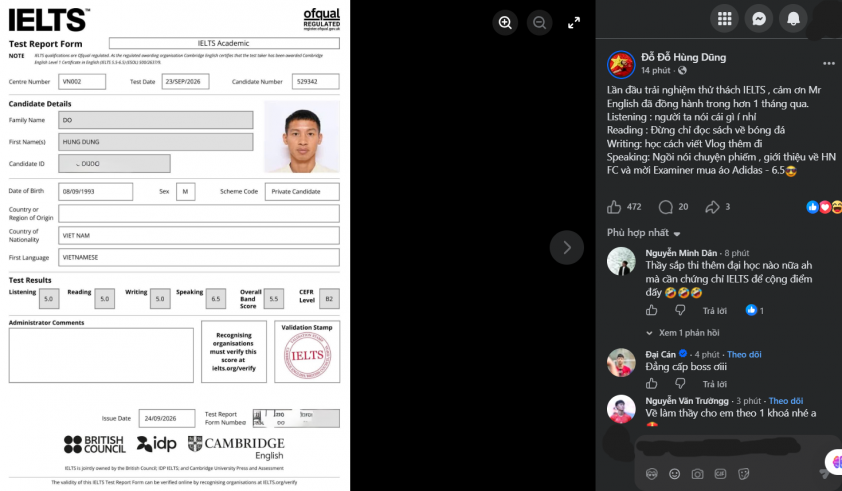842x491 pixels.
Task: View reaction on Minh Dân's comment
Action: 754,310
